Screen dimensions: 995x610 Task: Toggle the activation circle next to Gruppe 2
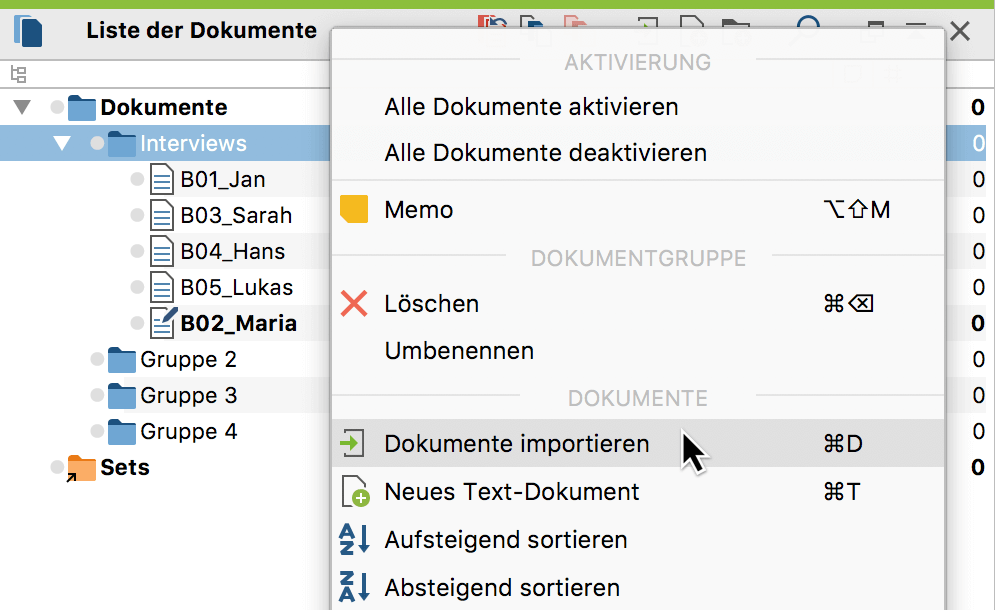[x=95, y=360]
